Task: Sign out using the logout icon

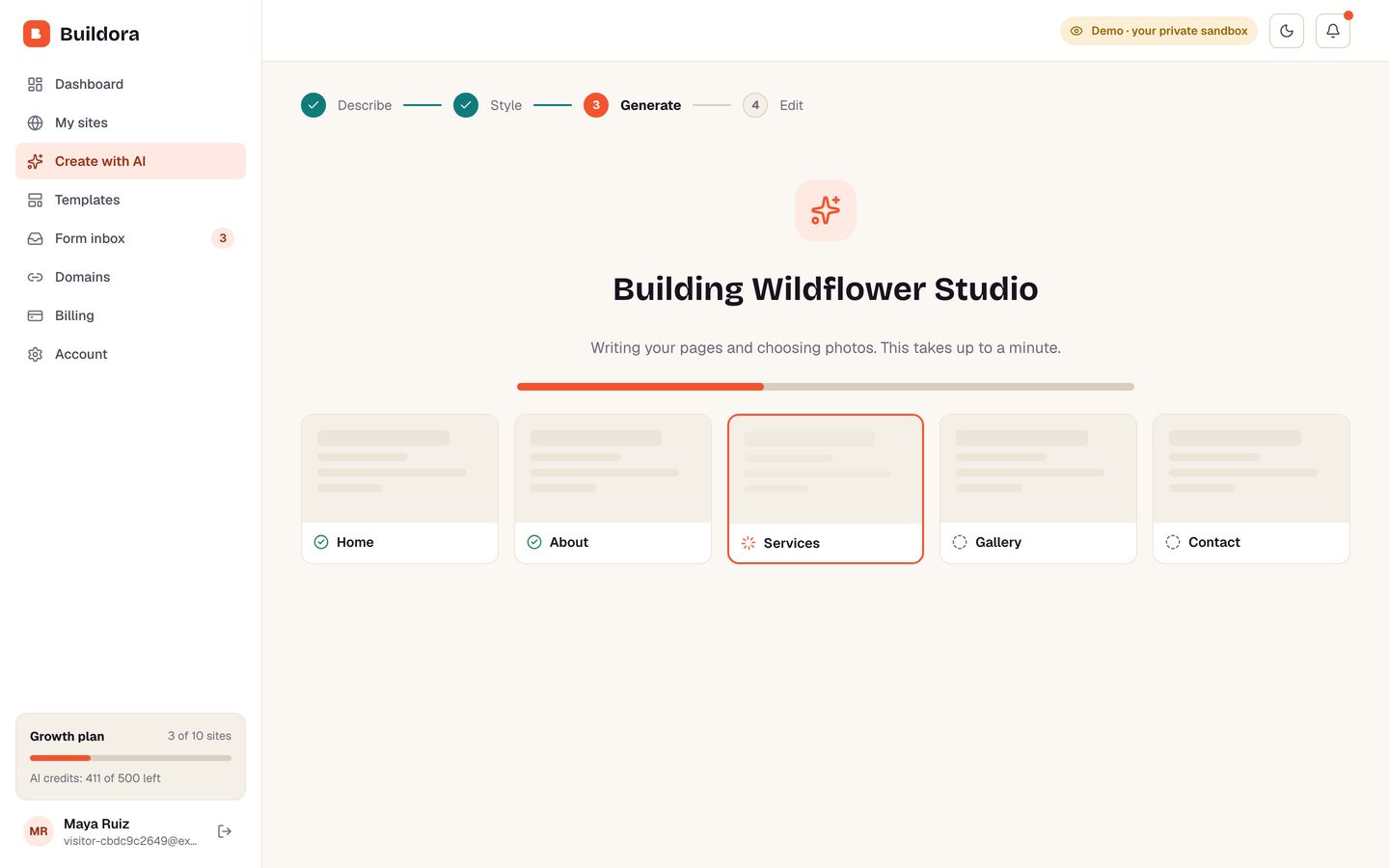Action: click(x=225, y=831)
